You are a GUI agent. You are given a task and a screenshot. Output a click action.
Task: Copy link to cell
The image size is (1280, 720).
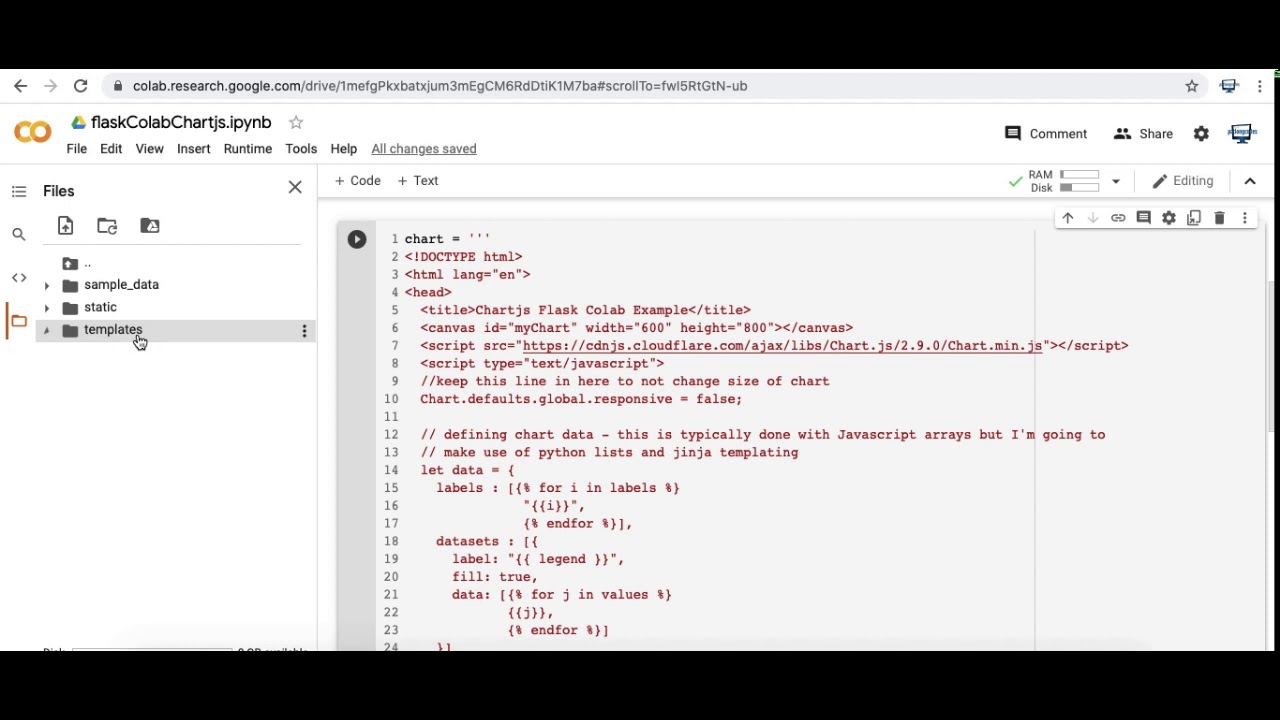1118,218
